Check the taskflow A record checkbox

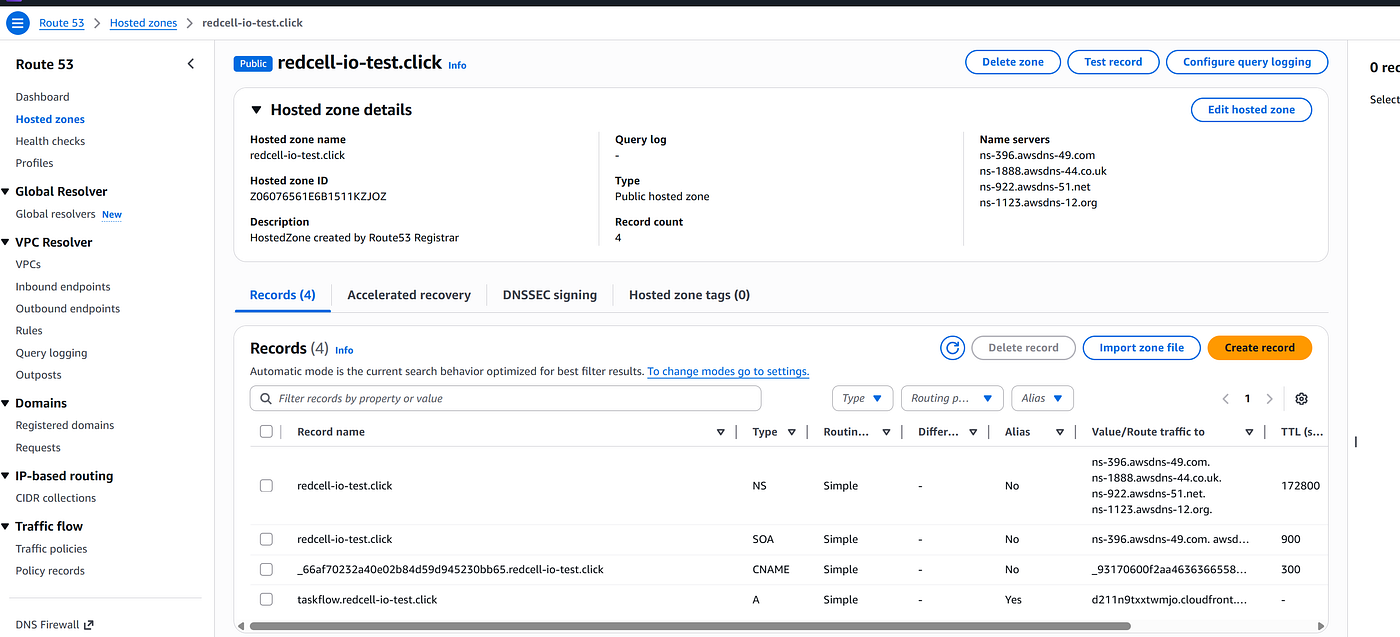[266, 600]
